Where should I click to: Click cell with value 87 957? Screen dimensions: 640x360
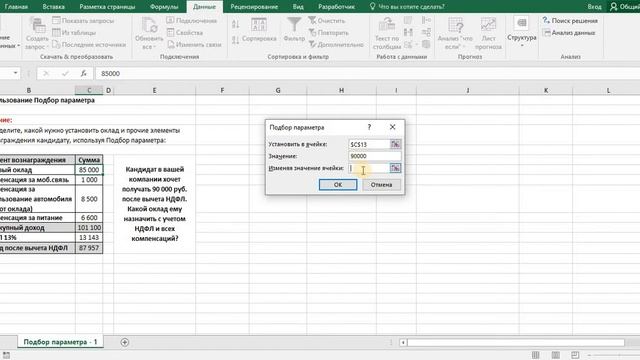[x=89, y=248]
